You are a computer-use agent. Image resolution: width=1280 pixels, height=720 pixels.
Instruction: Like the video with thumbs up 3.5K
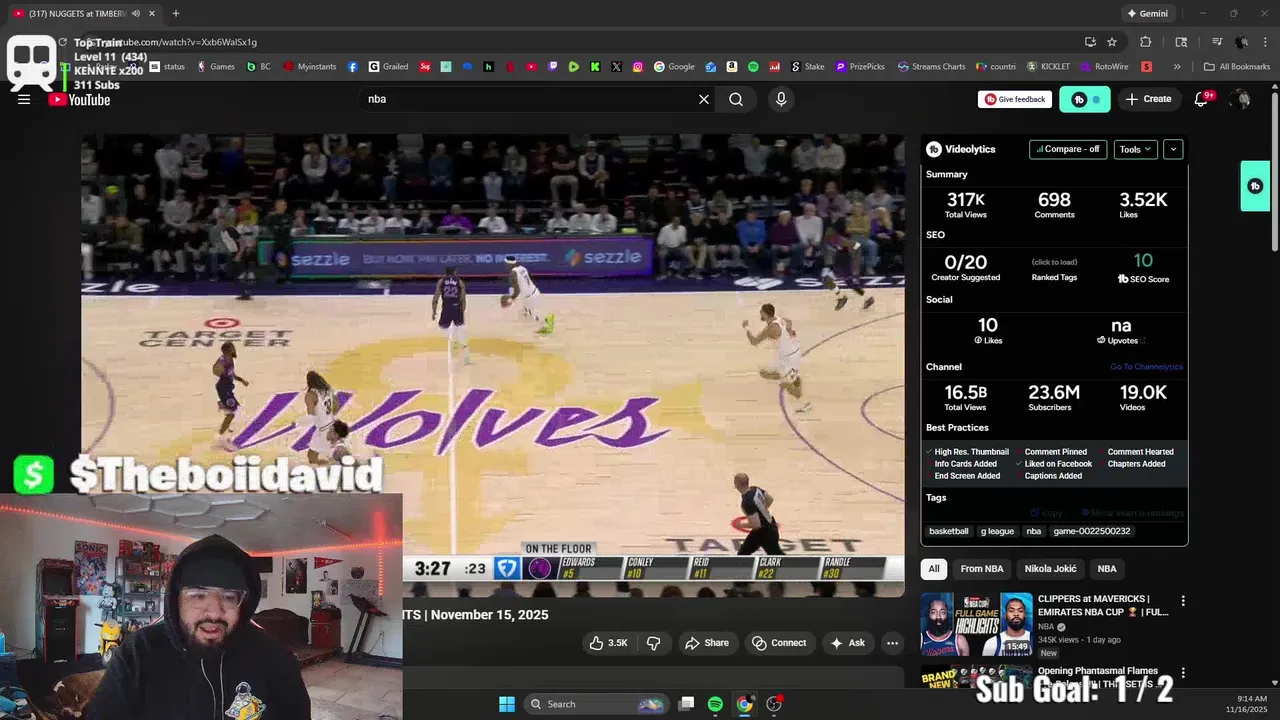(x=608, y=643)
